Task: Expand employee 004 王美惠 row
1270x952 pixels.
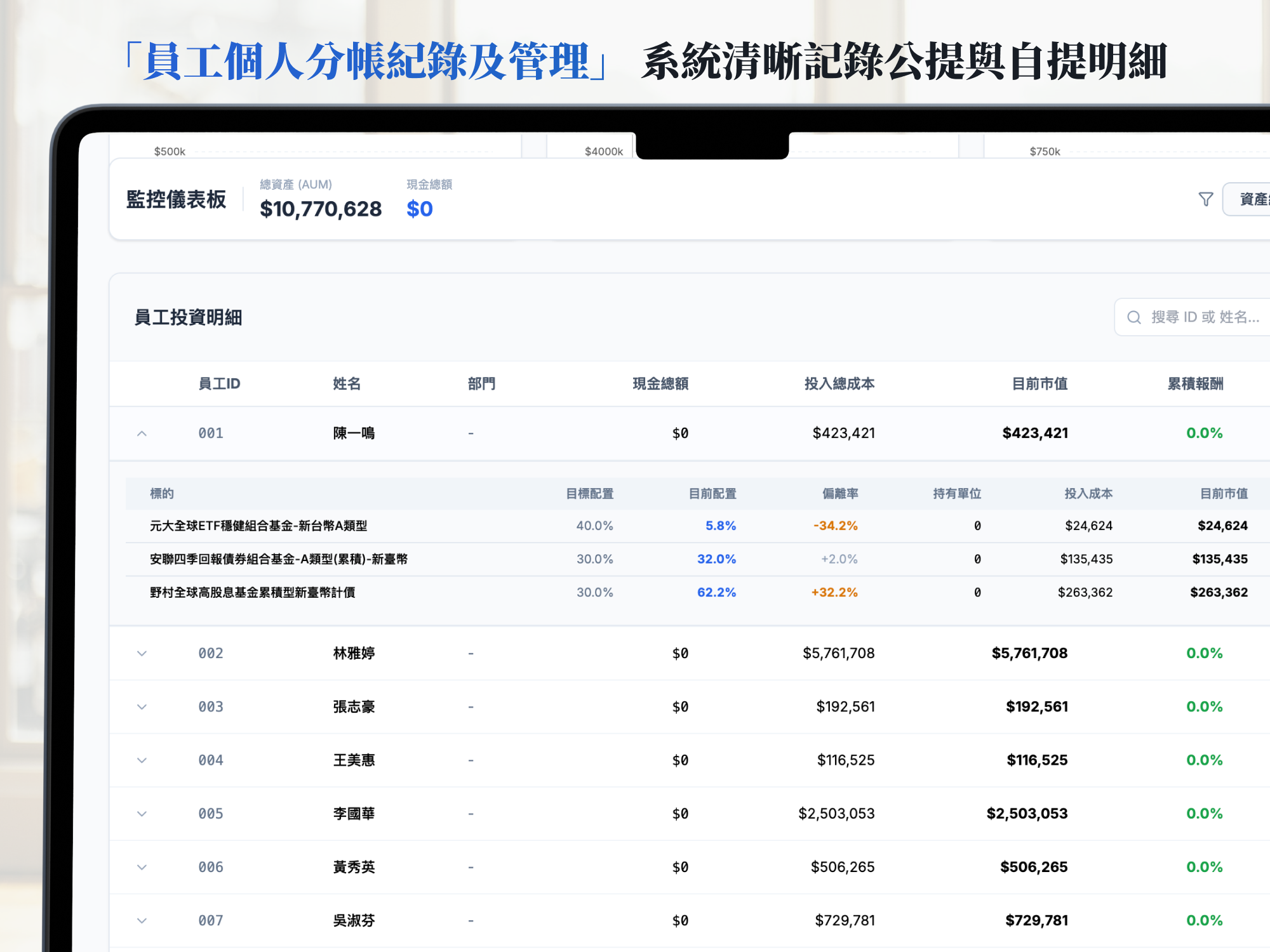Action: (142, 760)
